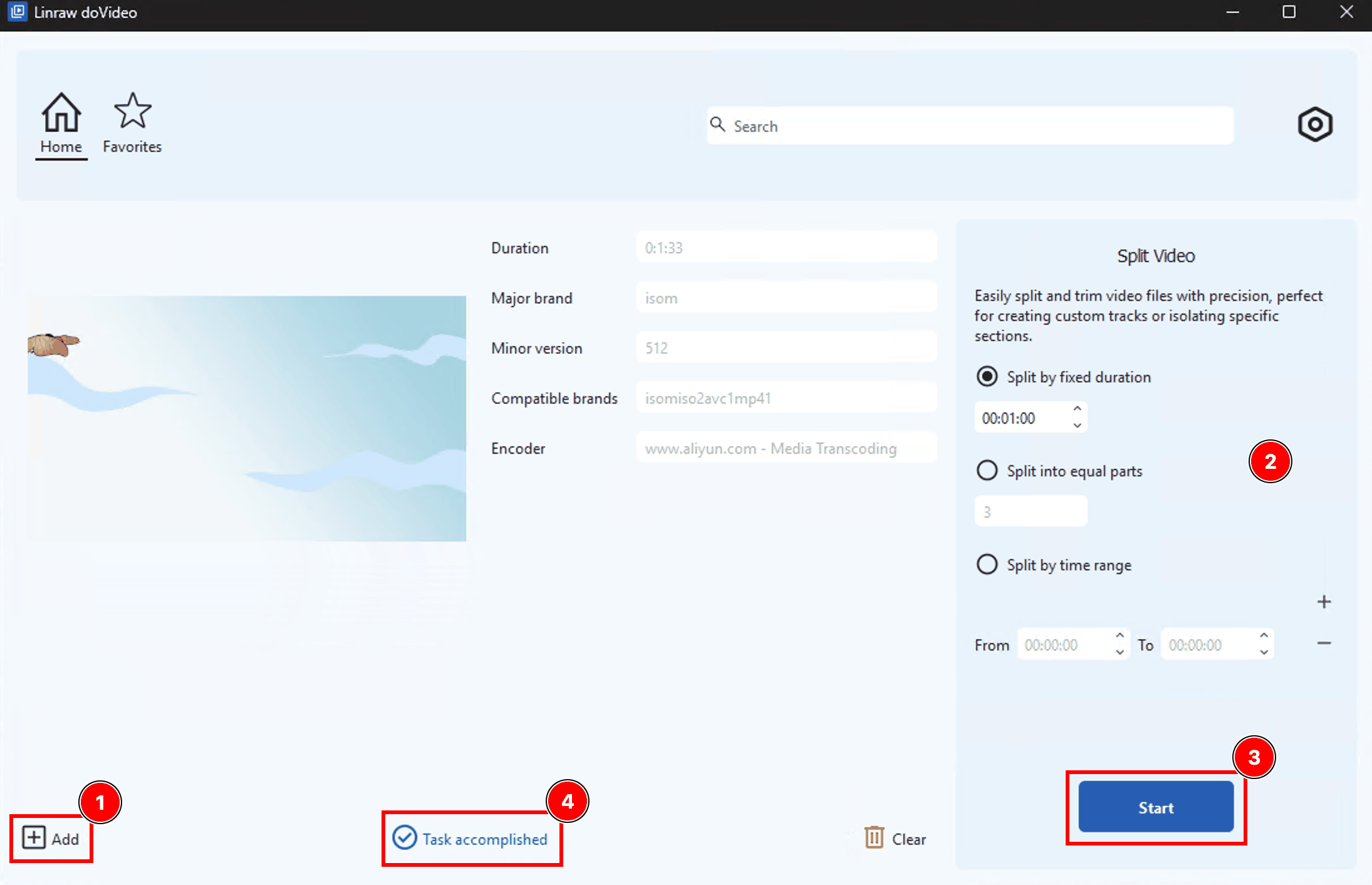
Task: Click the minus icon to remove time range
Action: point(1323,643)
